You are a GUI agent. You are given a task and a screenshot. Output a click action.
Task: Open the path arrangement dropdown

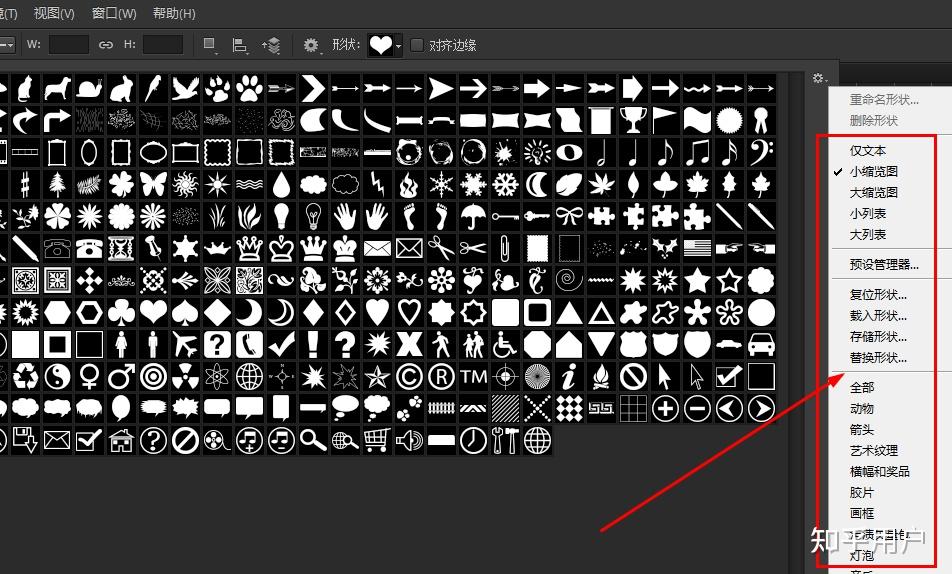pos(271,45)
